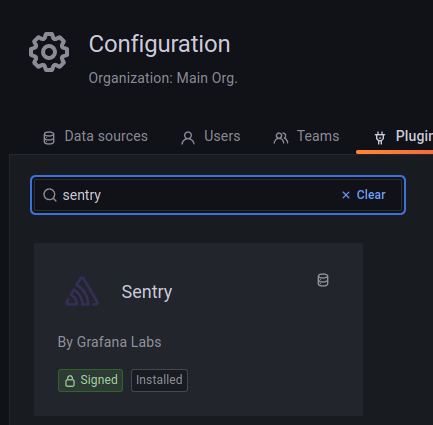Image resolution: width=433 pixels, height=425 pixels.
Task: Click the user icon beside Users
Action: 188,138
